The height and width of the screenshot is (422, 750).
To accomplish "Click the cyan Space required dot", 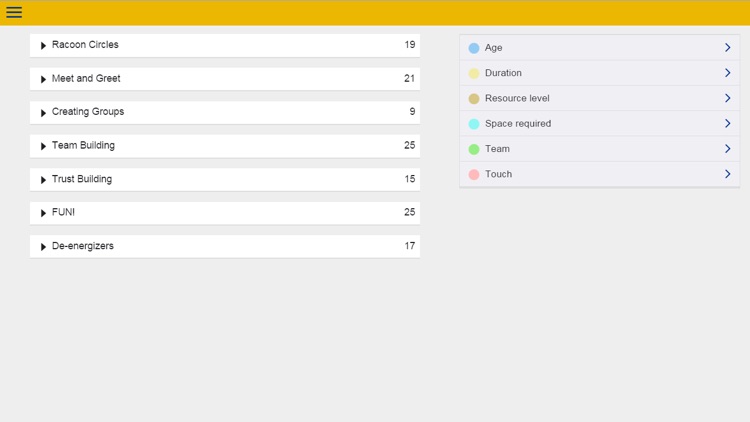I will (474, 124).
